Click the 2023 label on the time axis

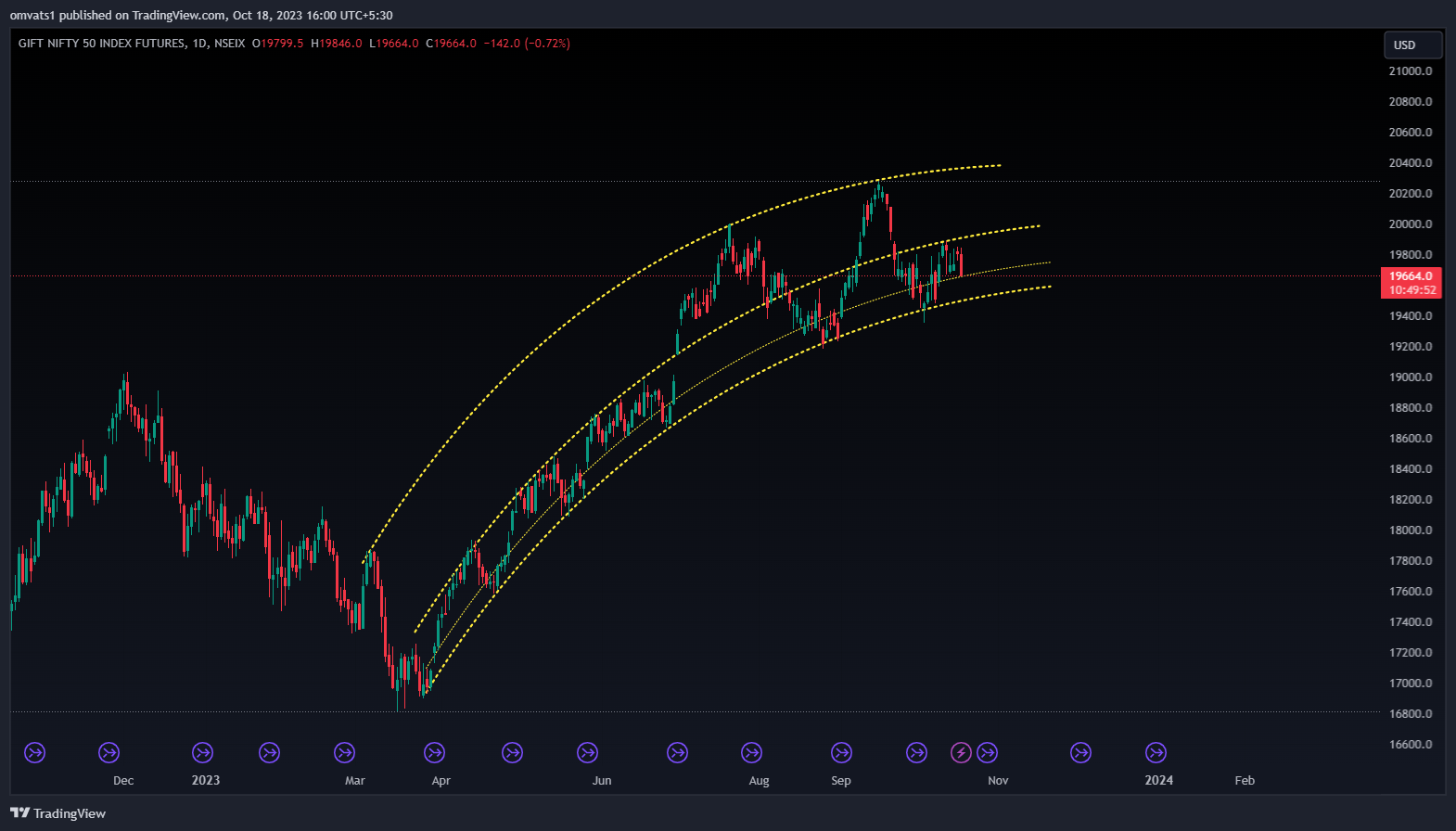[x=206, y=781]
